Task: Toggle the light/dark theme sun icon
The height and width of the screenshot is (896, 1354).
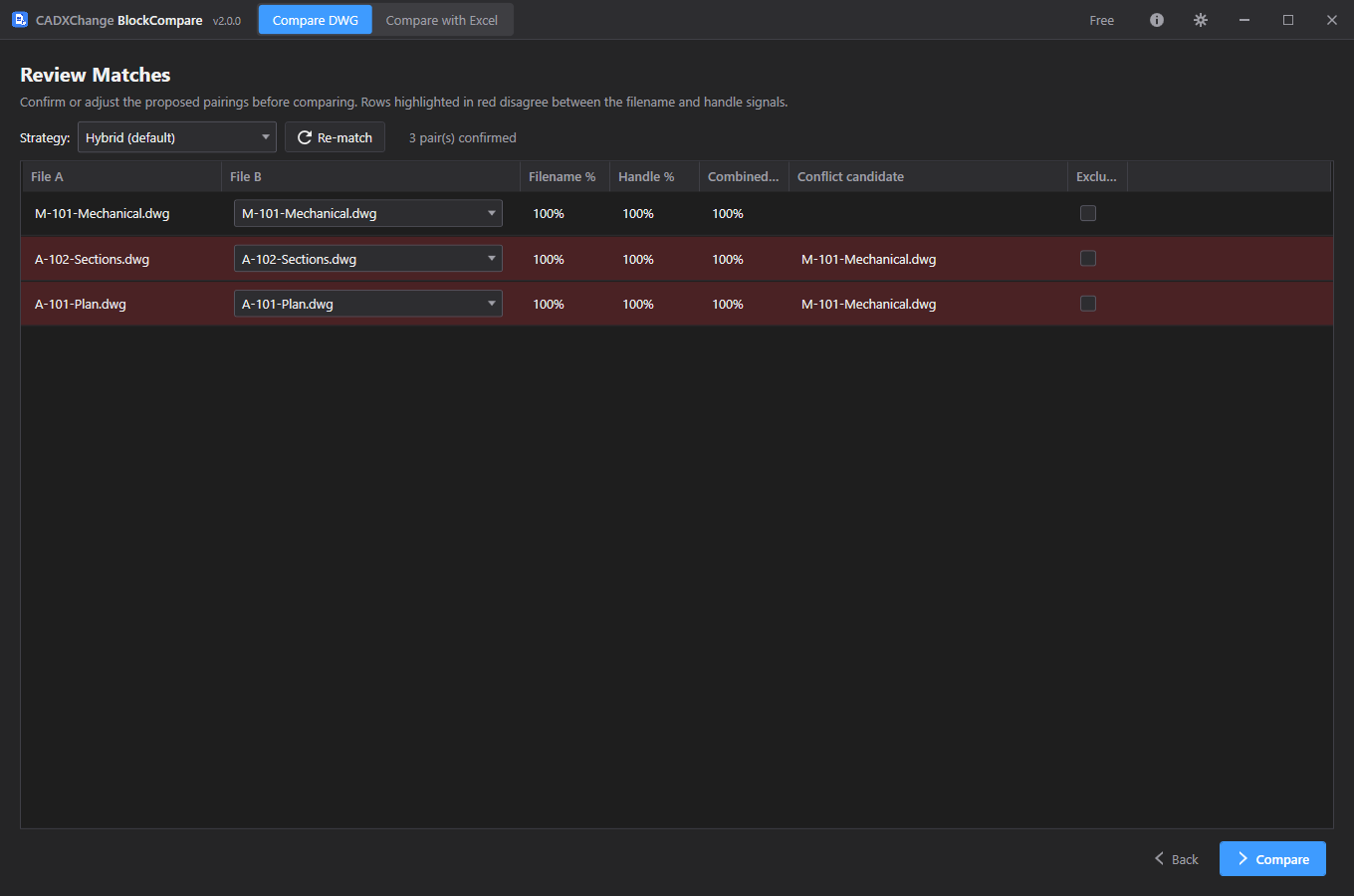Action: point(1201,20)
